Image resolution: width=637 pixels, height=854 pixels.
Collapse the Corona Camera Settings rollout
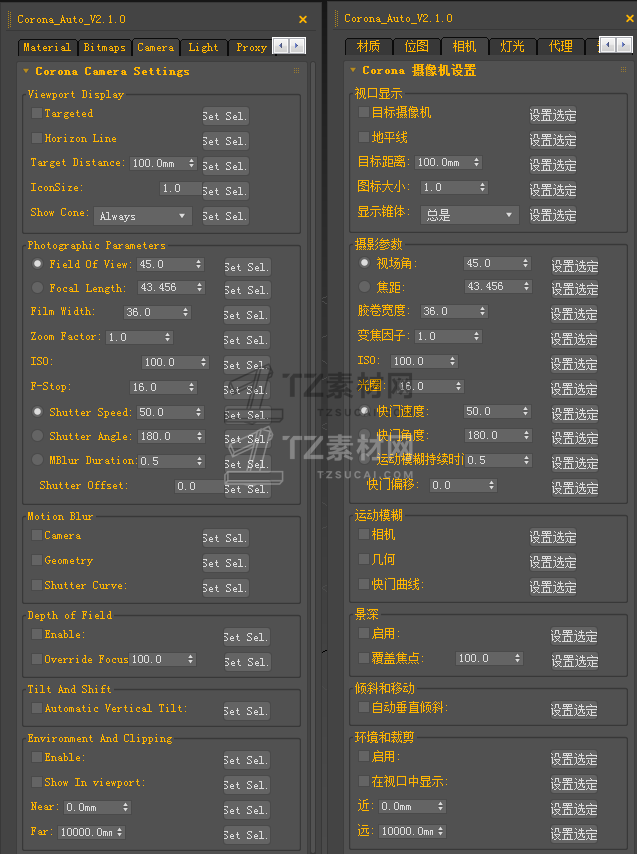click(x=26, y=71)
